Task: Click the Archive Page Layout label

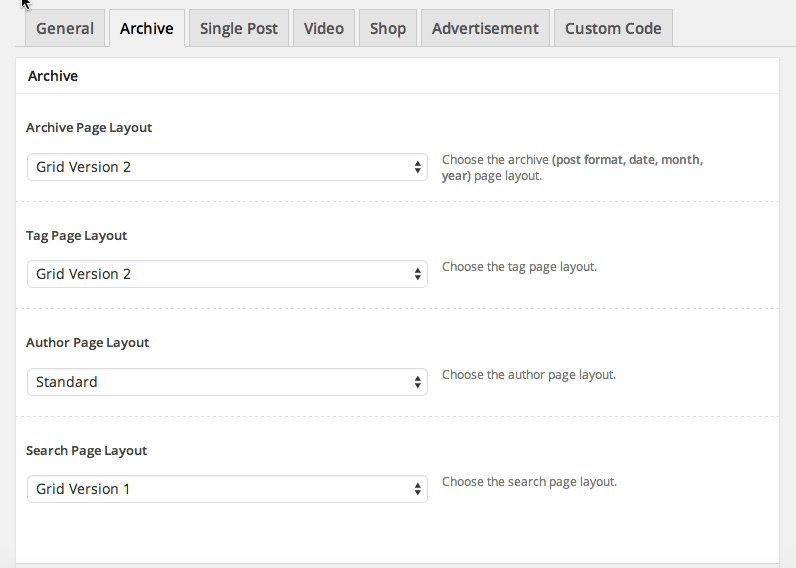Action: tap(89, 128)
